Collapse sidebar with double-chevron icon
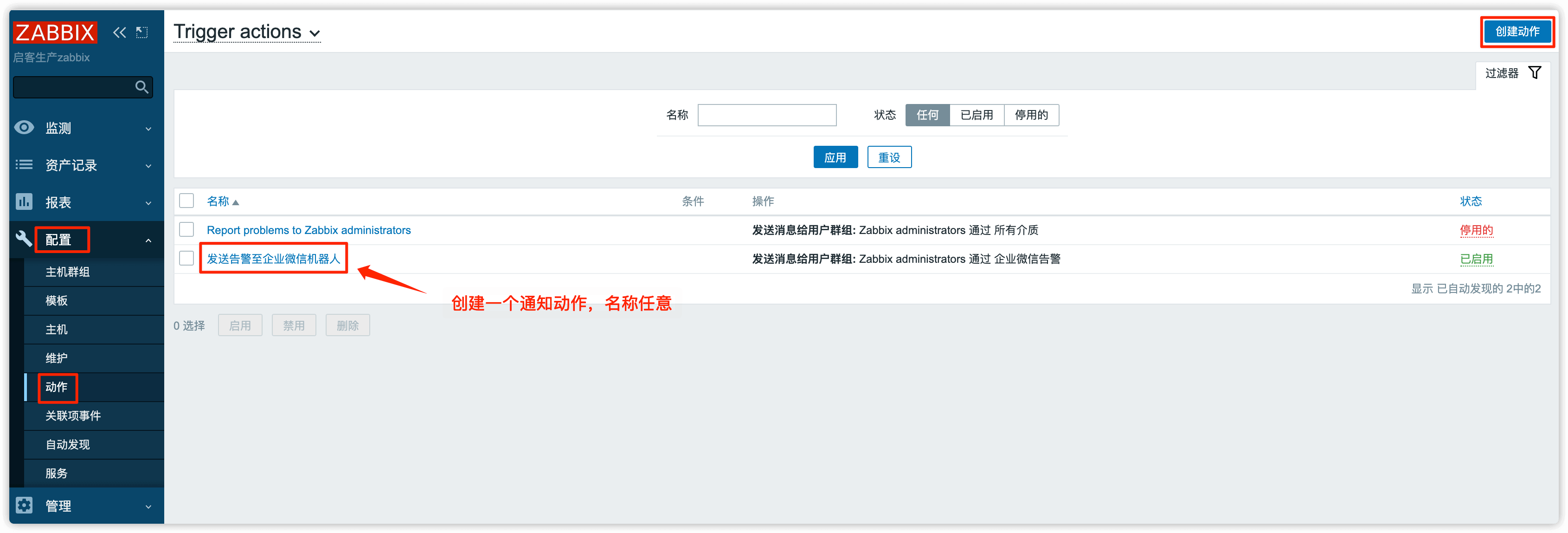 click(x=119, y=32)
